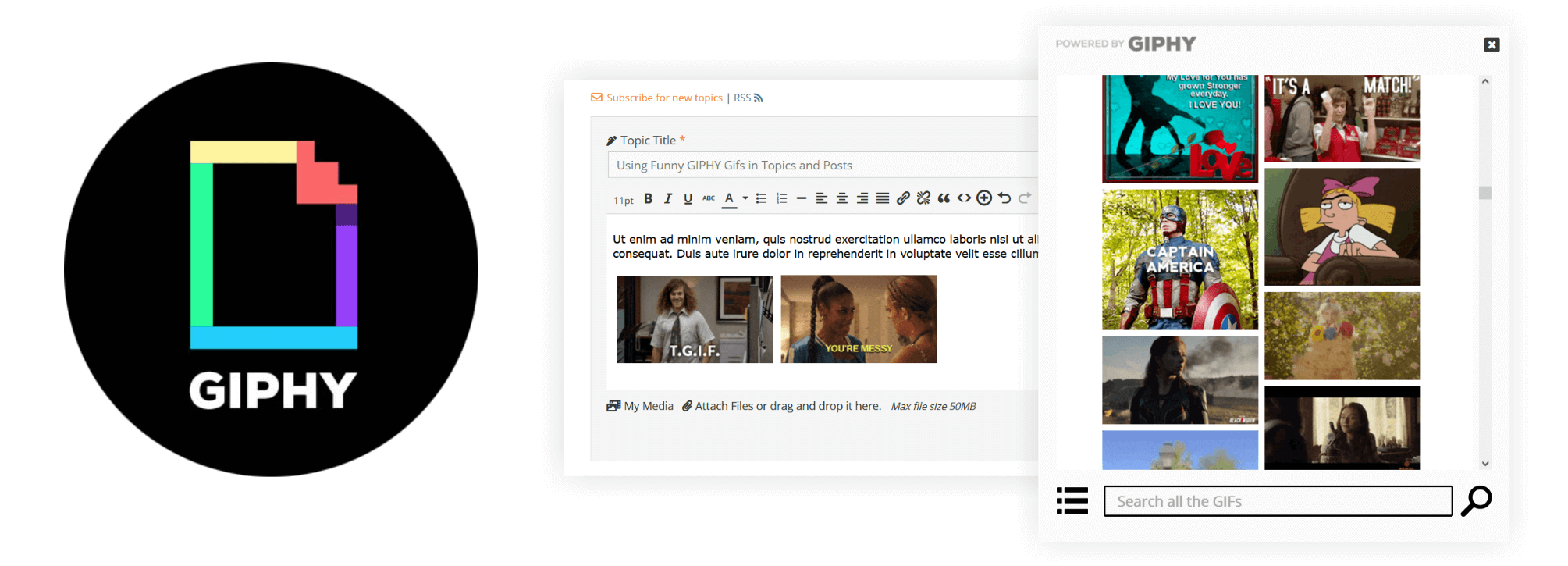
Task: Insert a link with the chain icon
Action: tap(903, 198)
